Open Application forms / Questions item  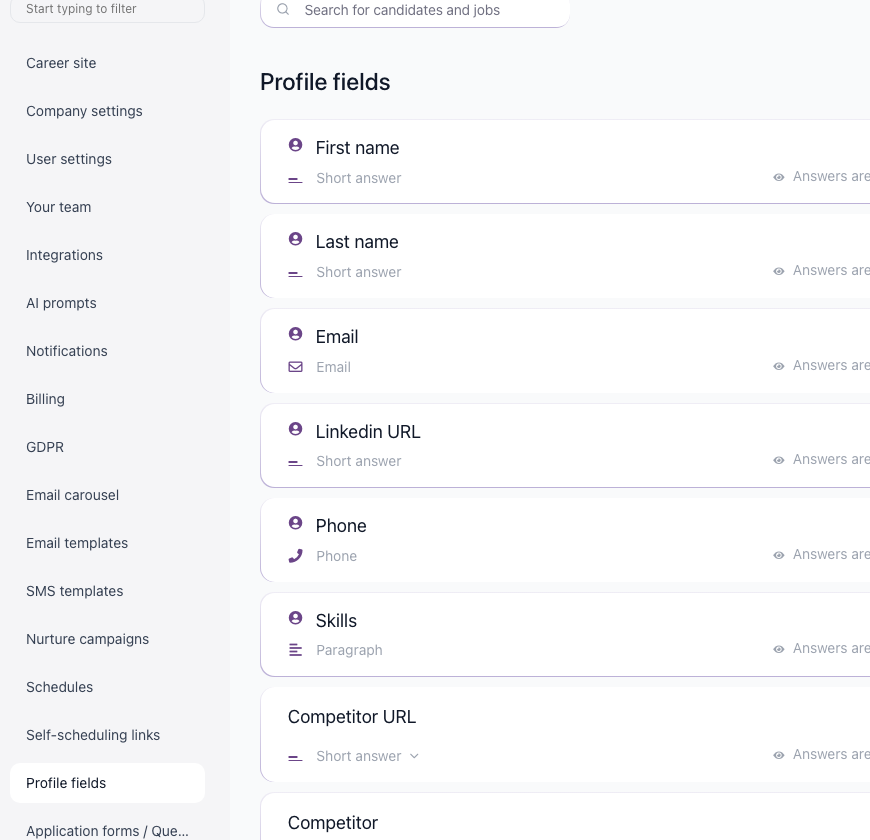coord(107,831)
